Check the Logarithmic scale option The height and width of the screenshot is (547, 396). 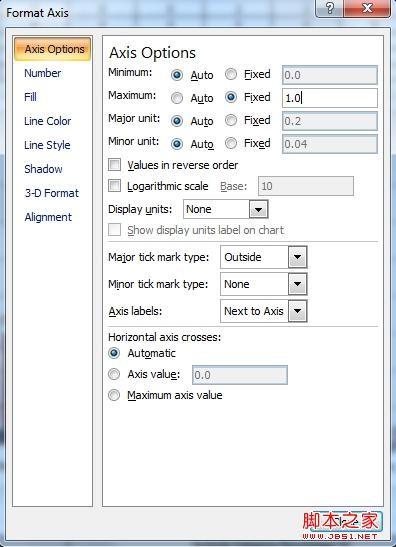click(x=114, y=186)
